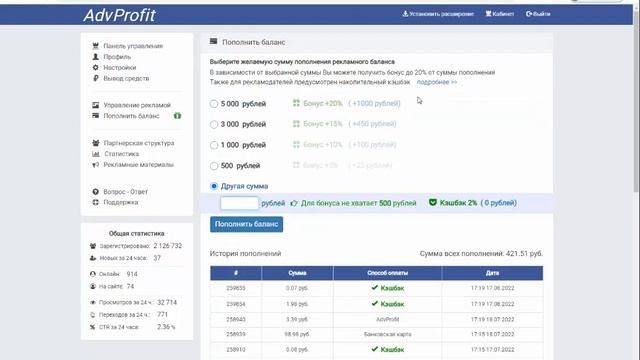640x360 pixels.
Task: Click the install extension download icon
Action: [405, 13]
